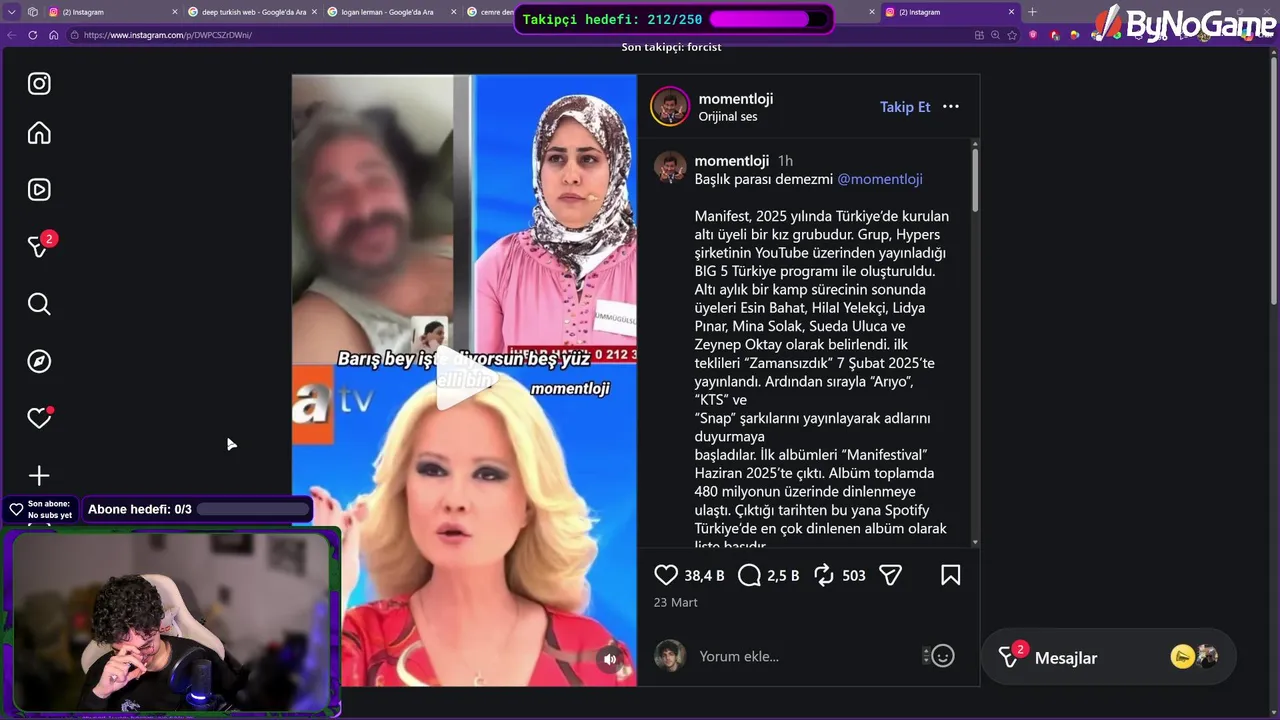Open momentloji username in caption
Viewport: 1280px width, 720px height.
[732, 161]
